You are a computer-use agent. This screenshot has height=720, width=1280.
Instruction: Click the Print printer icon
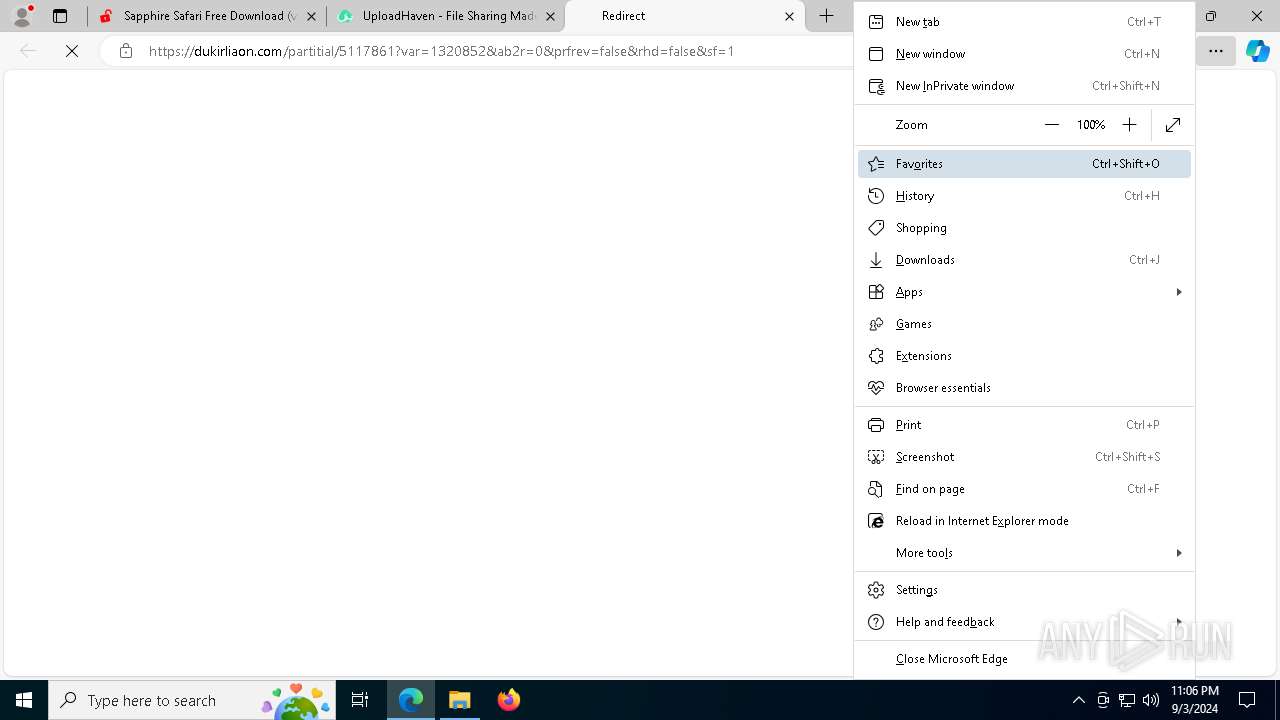coord(876,425)
